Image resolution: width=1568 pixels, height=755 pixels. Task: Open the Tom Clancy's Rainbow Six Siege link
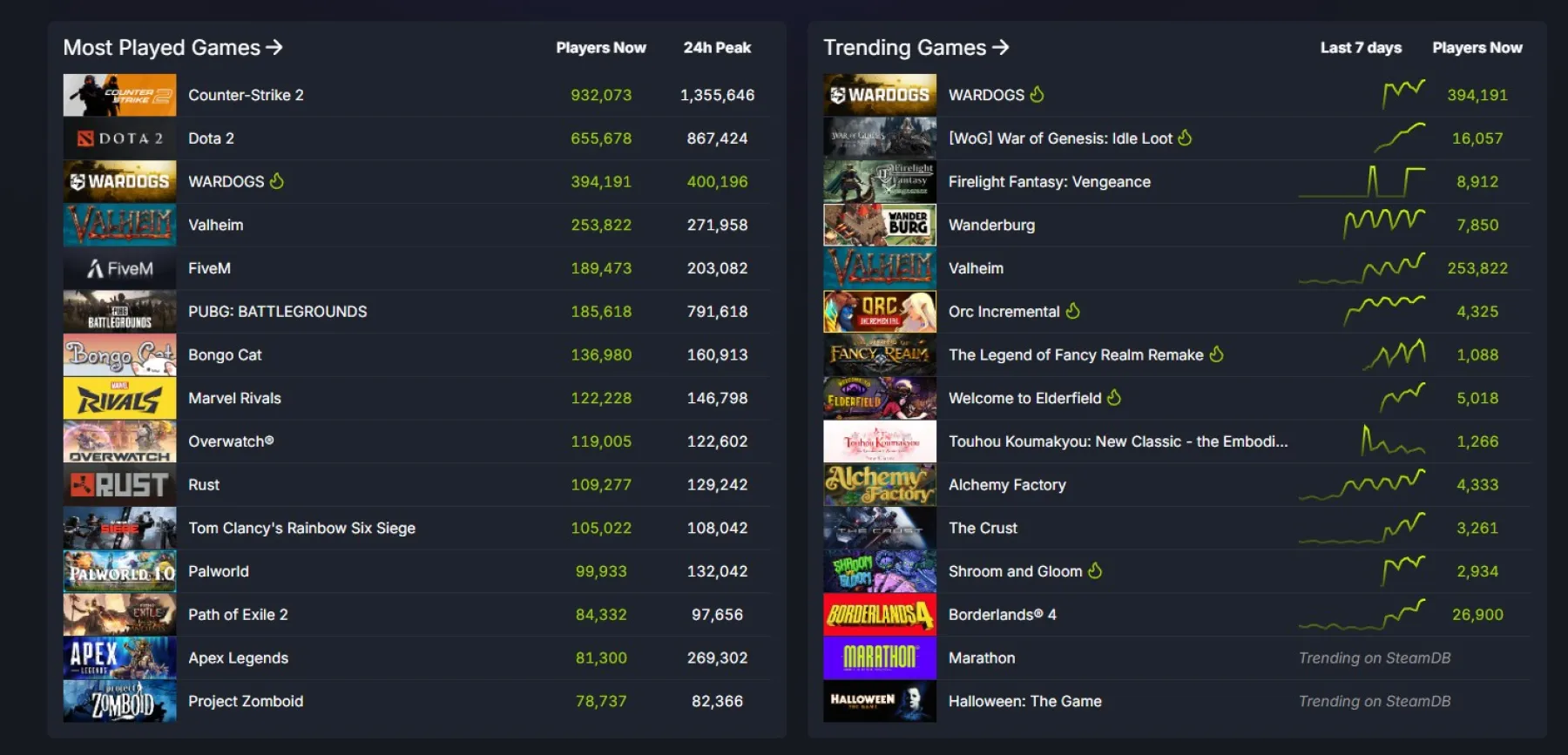coord(301,528)
